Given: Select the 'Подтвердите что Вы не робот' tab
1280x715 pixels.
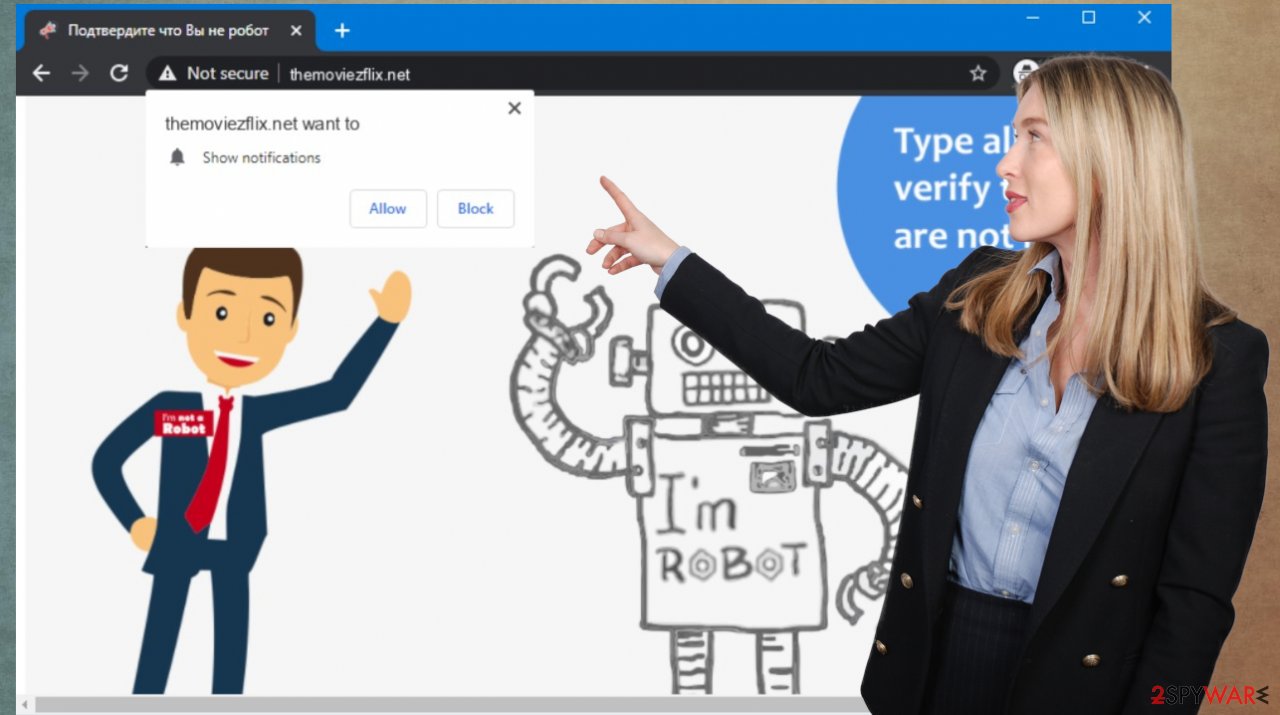Looking at the screenshot, I should click(168, 31).
